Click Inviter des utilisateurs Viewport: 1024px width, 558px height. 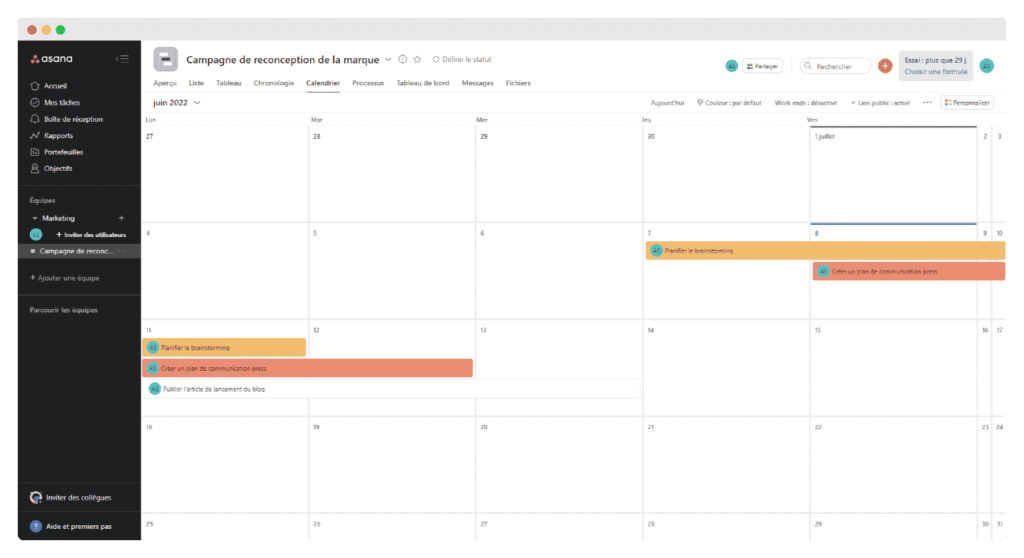[91, 235]
